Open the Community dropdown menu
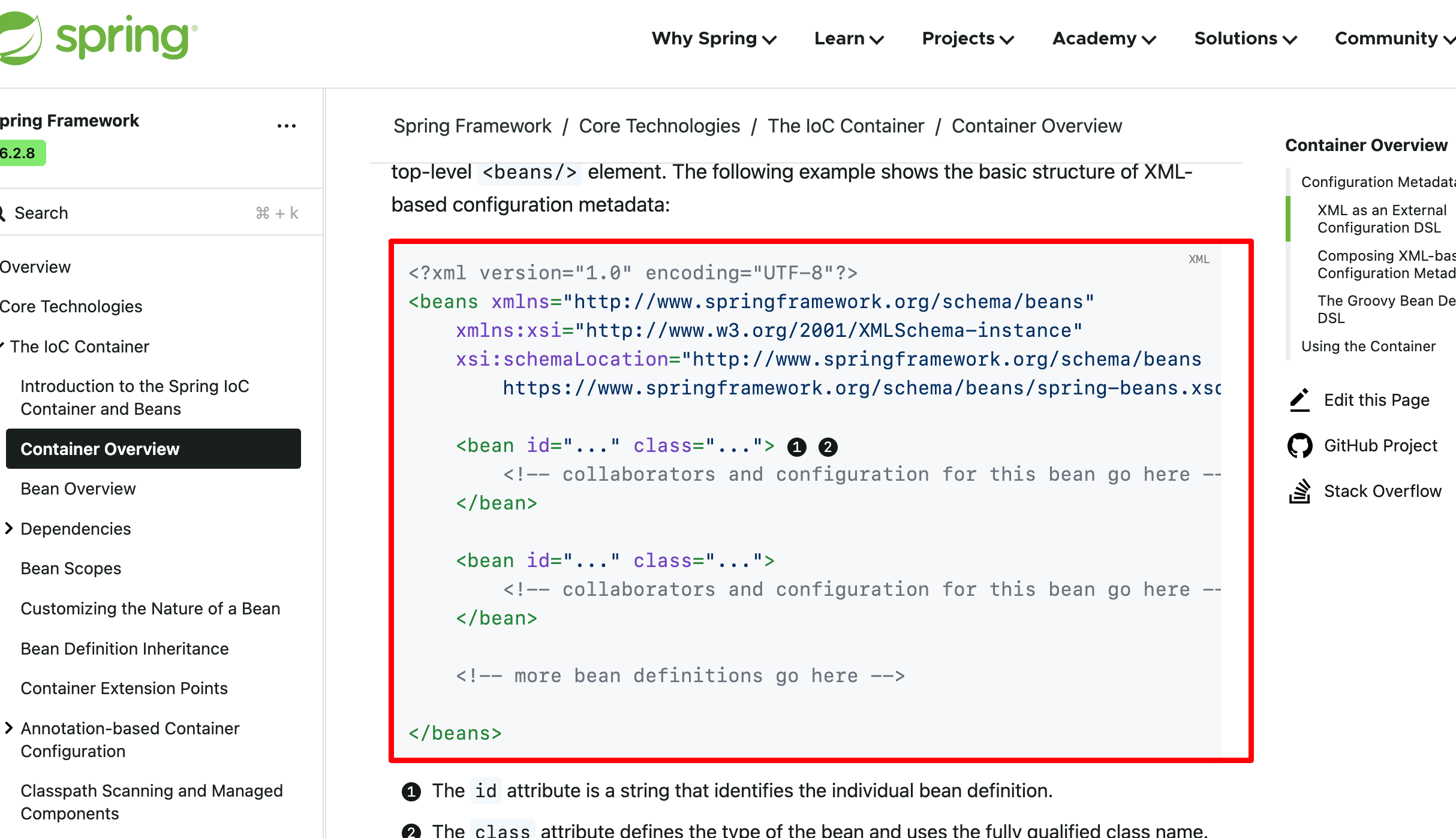This screenshot has height=838, width=1456. point(1395,38)
